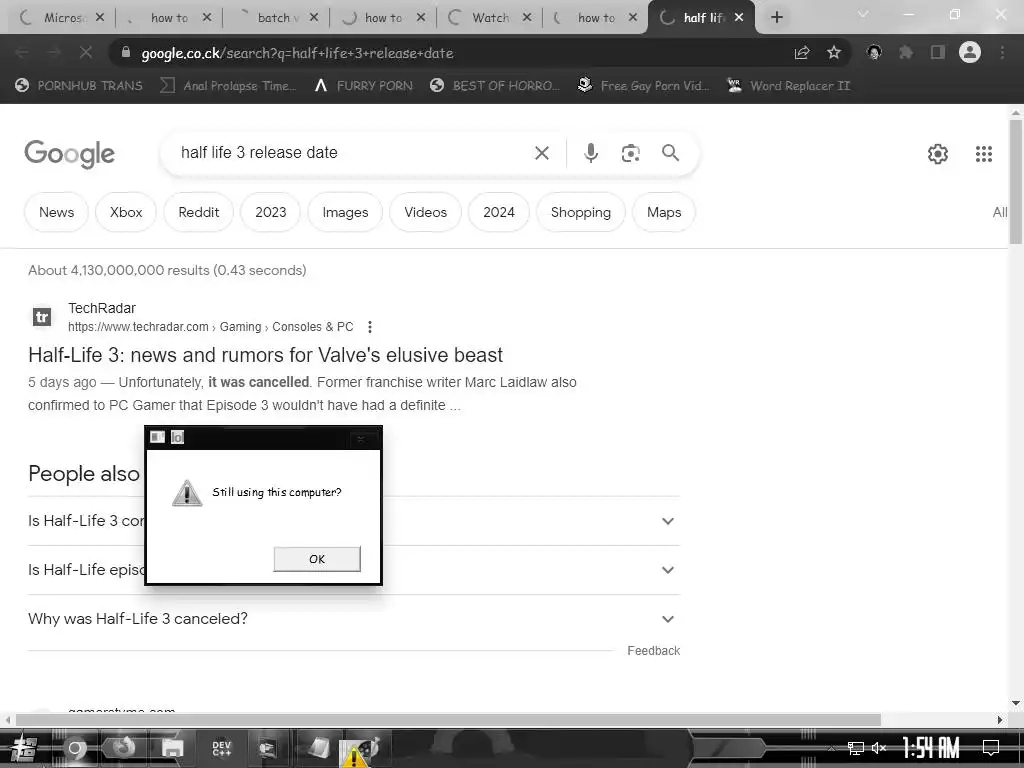Switch to the 'Watch' tab
The height and width of the screenshot is (768, 1024).
(x=489, y=18)
